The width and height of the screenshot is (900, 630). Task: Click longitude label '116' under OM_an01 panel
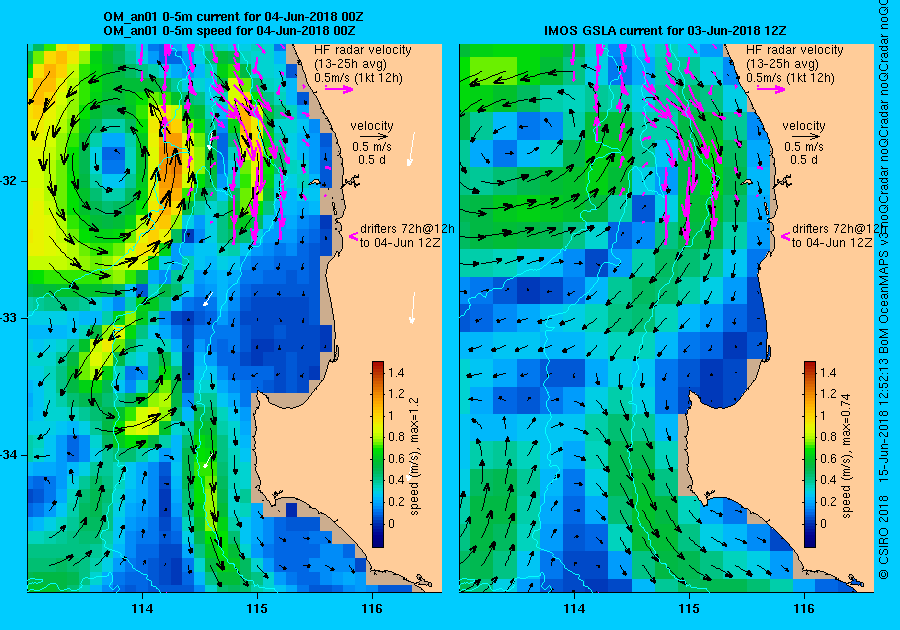pyautogui.click(x=372, y=609)
